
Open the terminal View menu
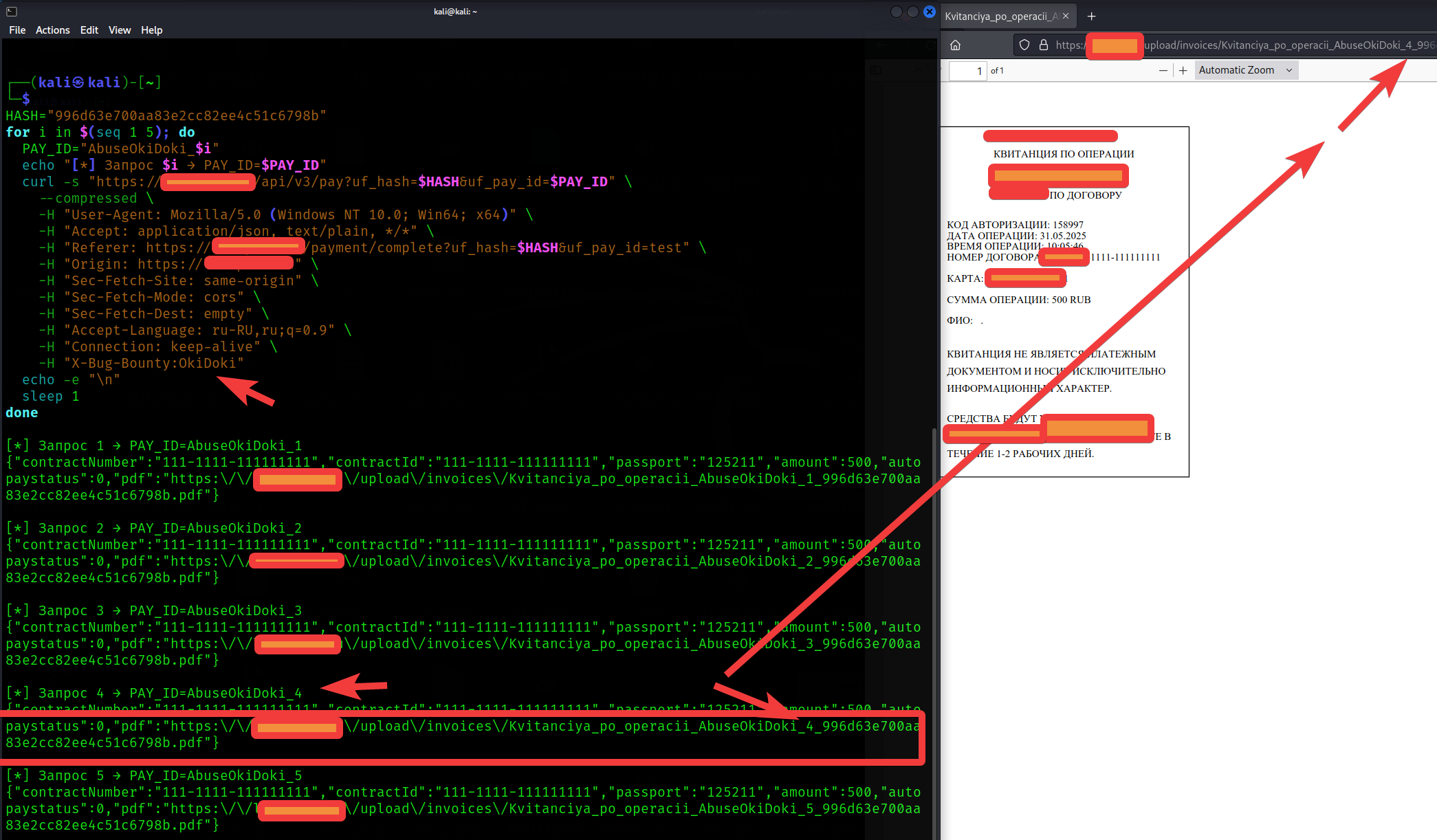click(119, 30)
